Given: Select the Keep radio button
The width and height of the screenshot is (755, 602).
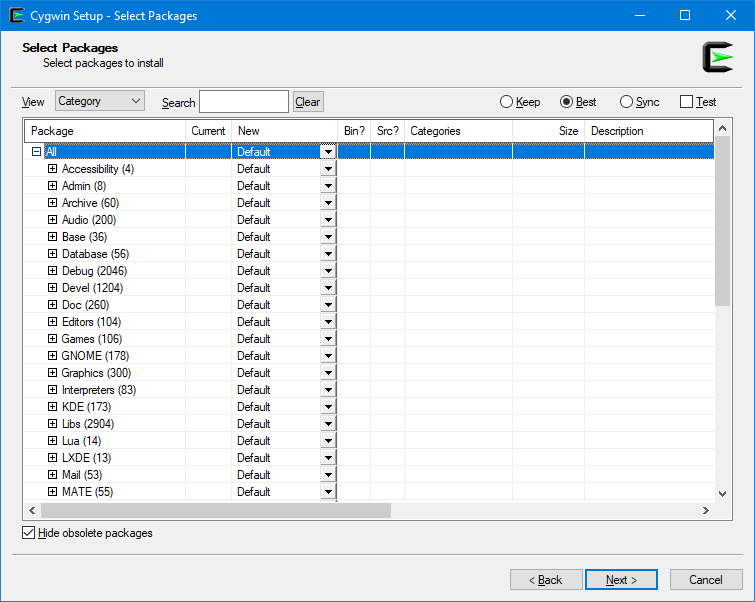Looking at the screenshot, I should (x=507, y=102).
